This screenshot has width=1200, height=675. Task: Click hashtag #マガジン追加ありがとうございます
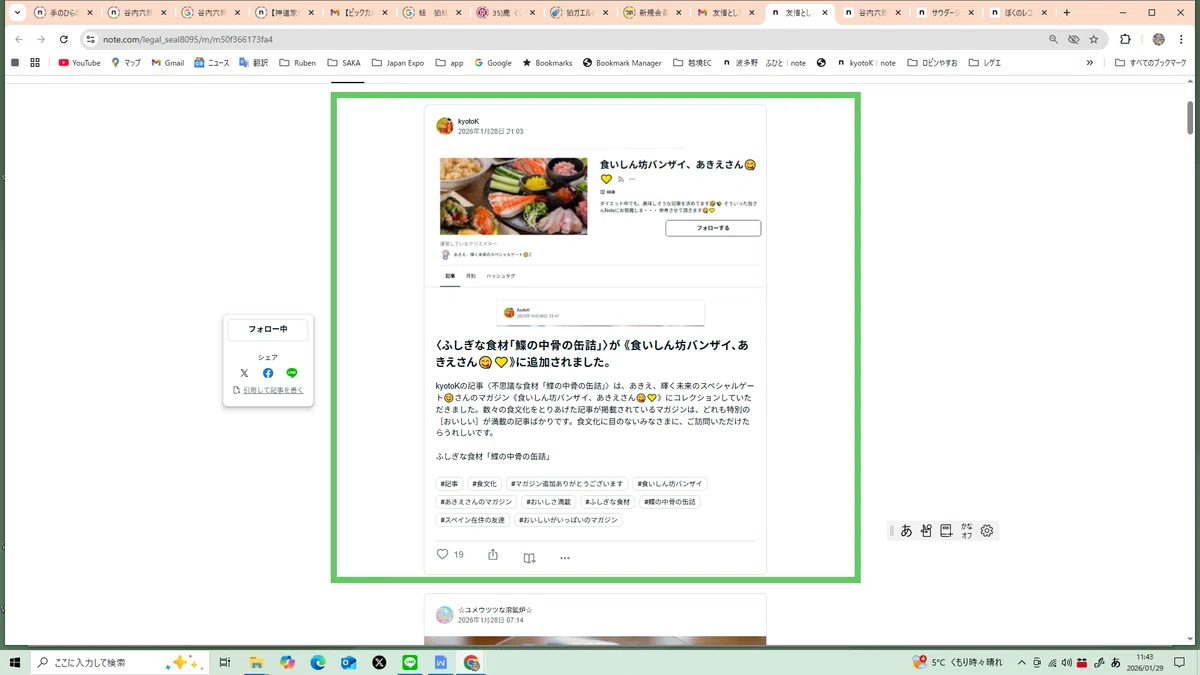566,484
